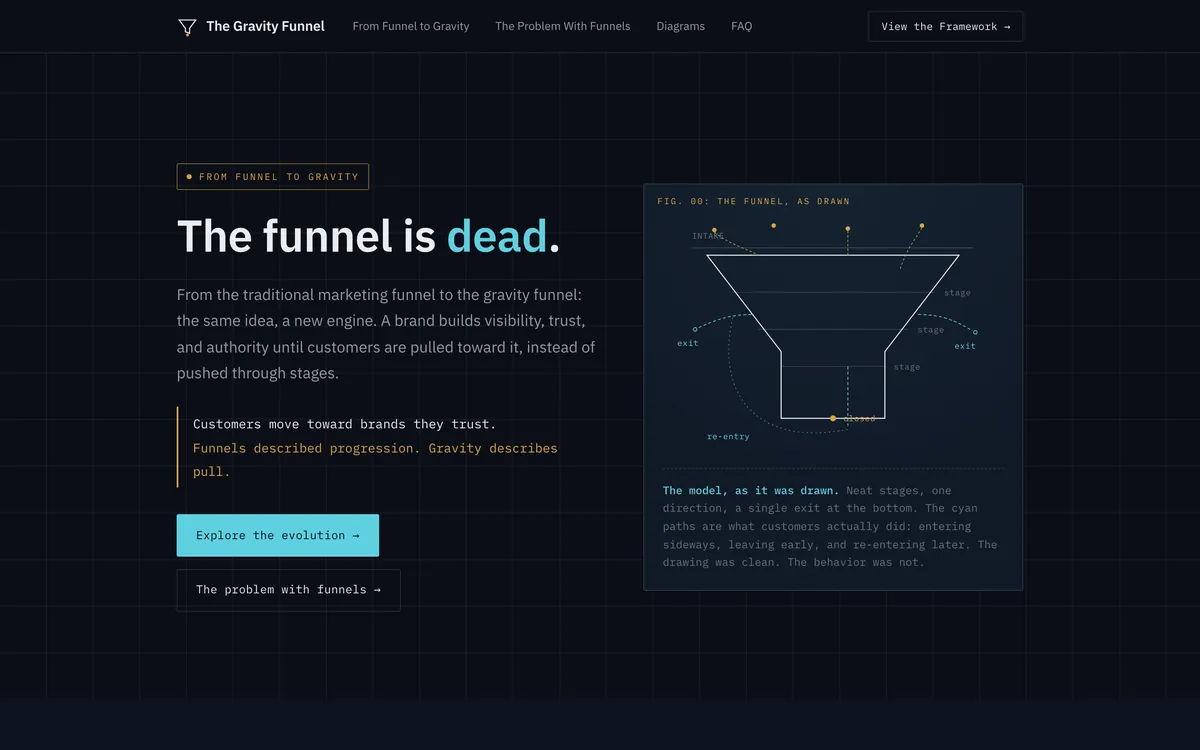This screenshot has height=750, width=1200.
Task: Click the INTAKE label in the diagram
Action: click(707, 237)
